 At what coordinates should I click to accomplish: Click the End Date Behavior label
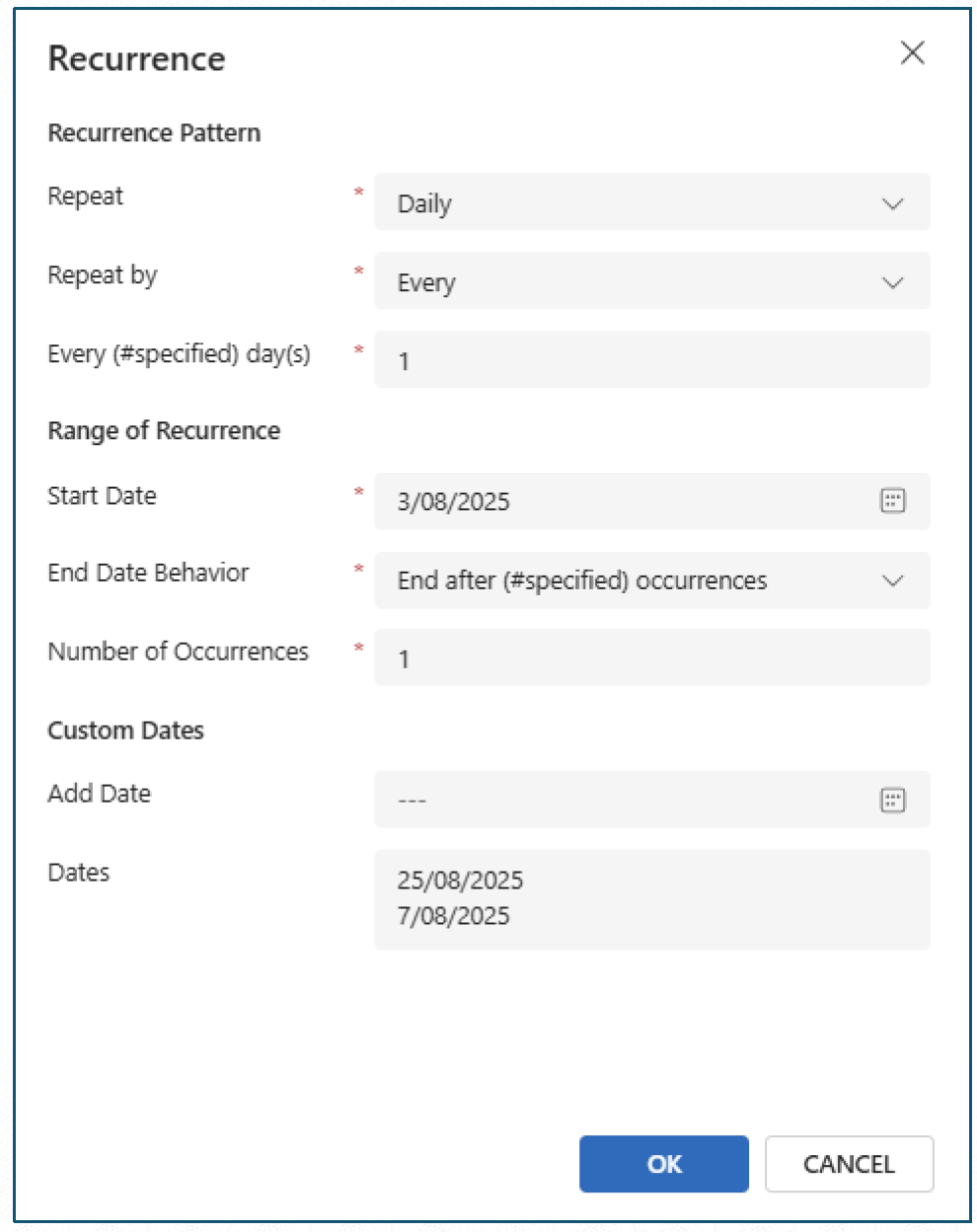(148, 573)
